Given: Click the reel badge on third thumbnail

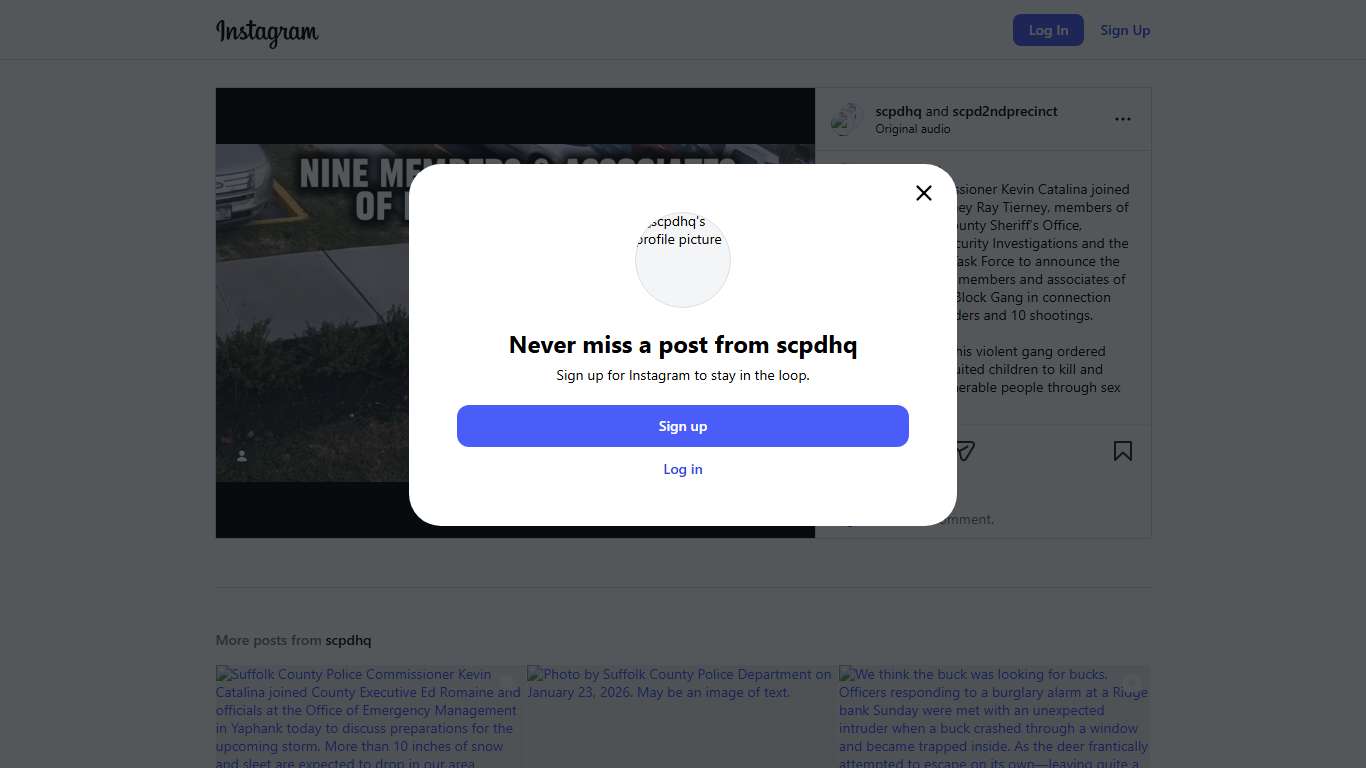Looking at the screenshot, I should pos(1131,683).
